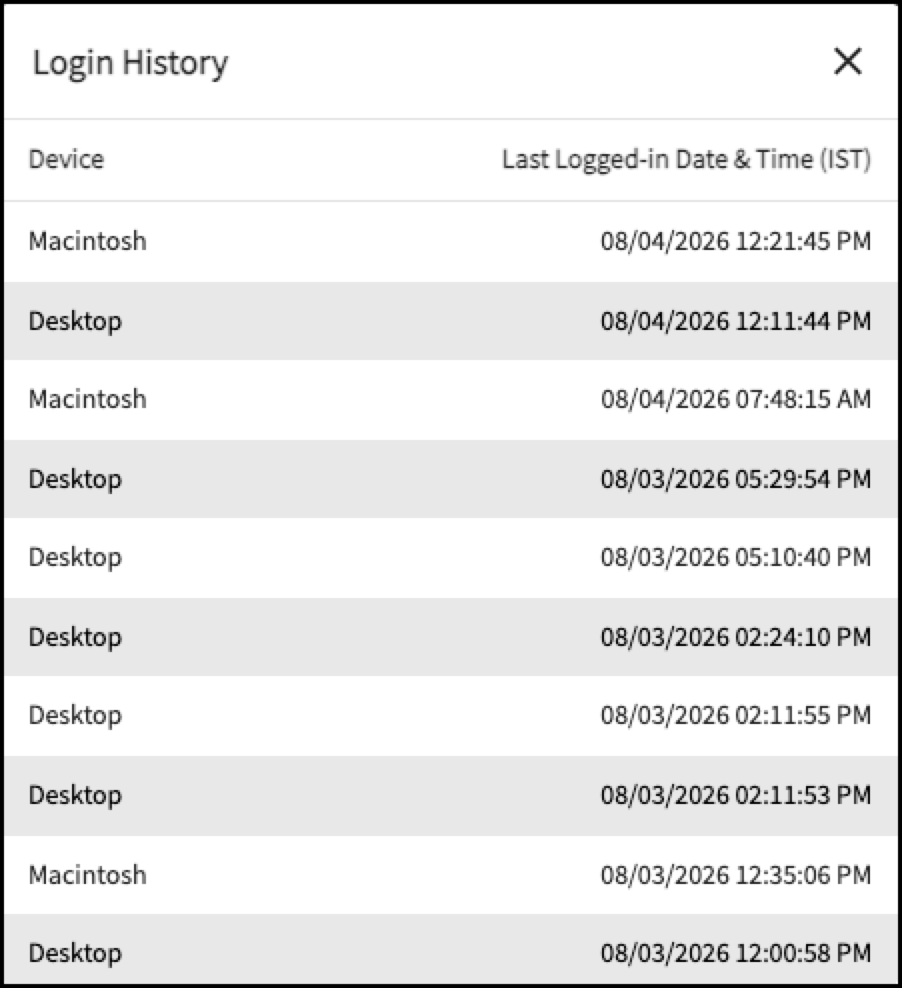This screenshot has width=902, height=988.
Task: Choose Desktop entry at 05:29:54 PM
Action: [451, 479]
